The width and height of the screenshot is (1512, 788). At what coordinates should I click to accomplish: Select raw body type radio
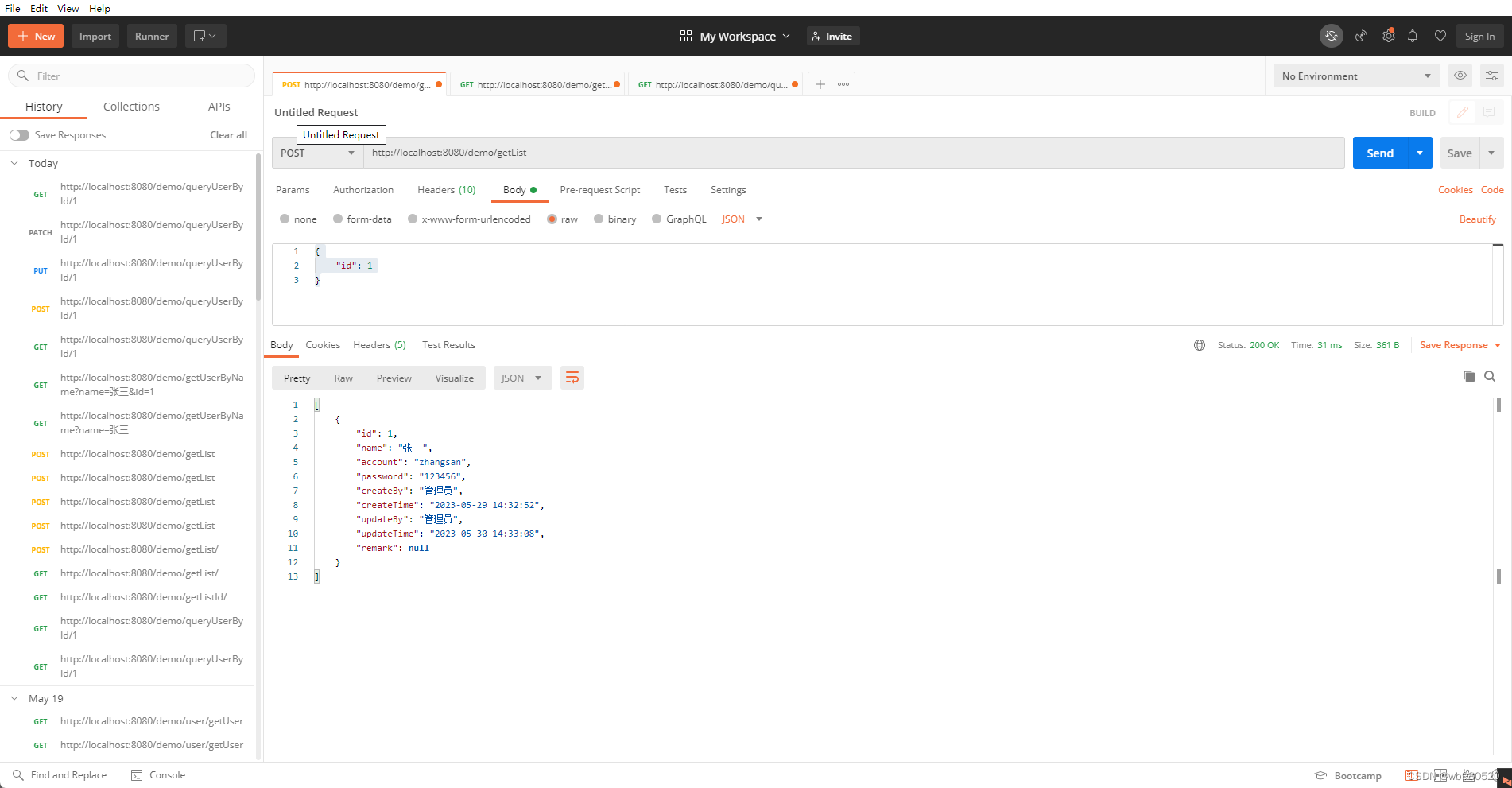[x=552, y=219]
